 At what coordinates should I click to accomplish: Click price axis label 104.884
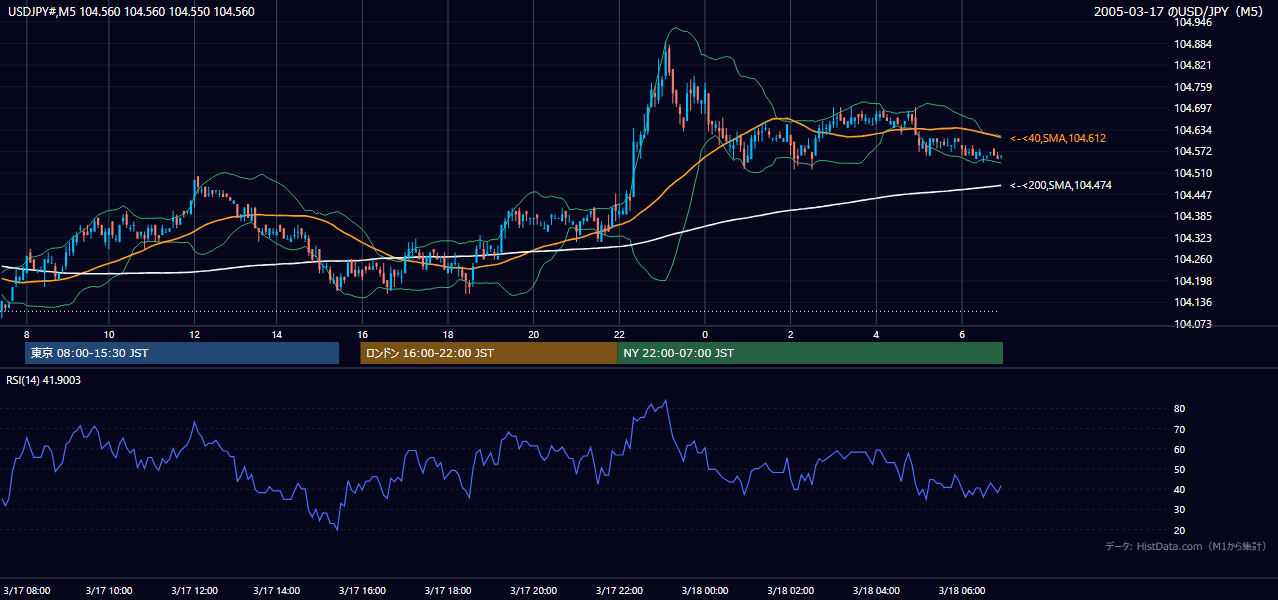pyautogui.click(x=1192, y=44)
